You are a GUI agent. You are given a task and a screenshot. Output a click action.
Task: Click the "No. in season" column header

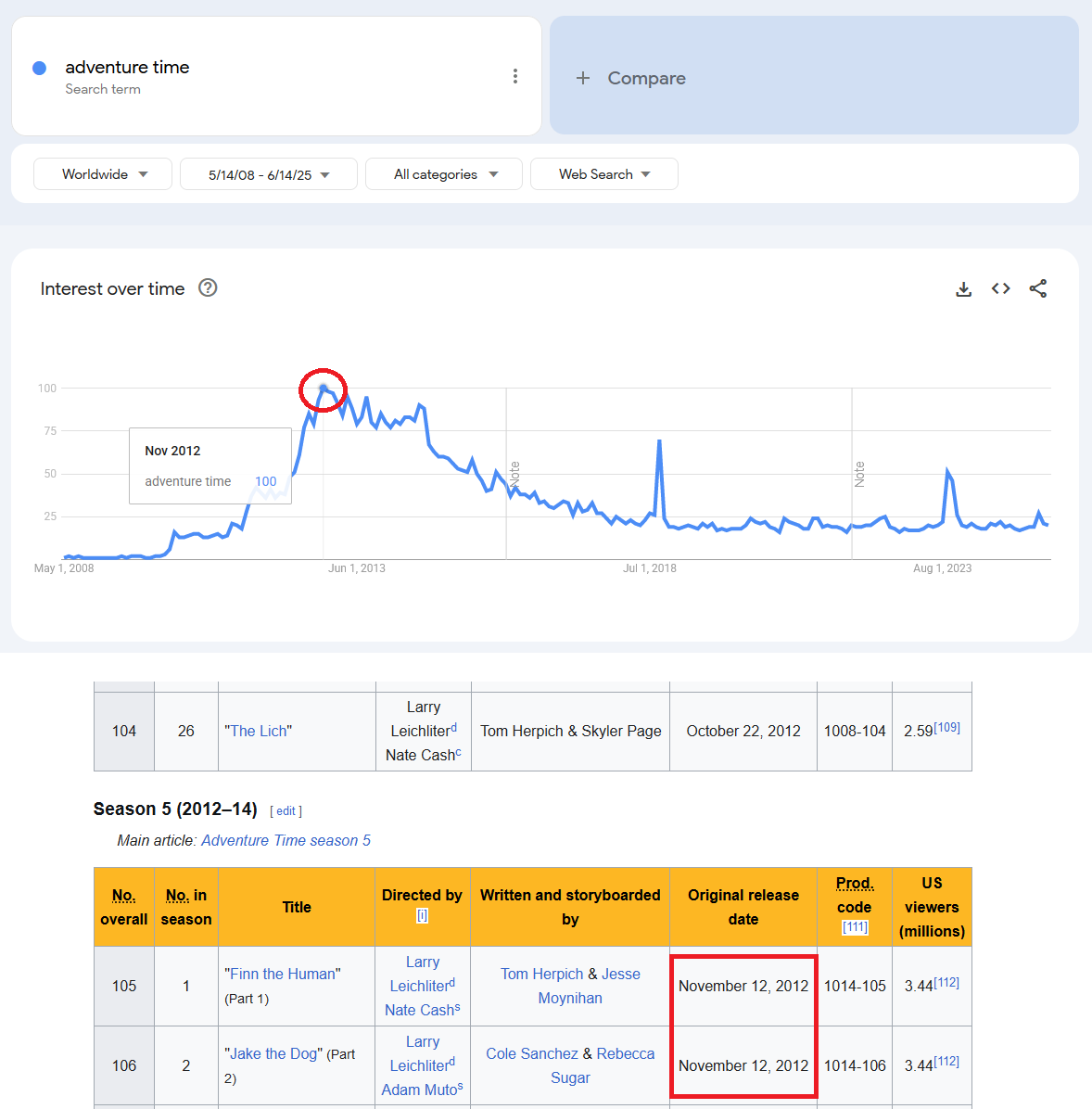[186, 908]
